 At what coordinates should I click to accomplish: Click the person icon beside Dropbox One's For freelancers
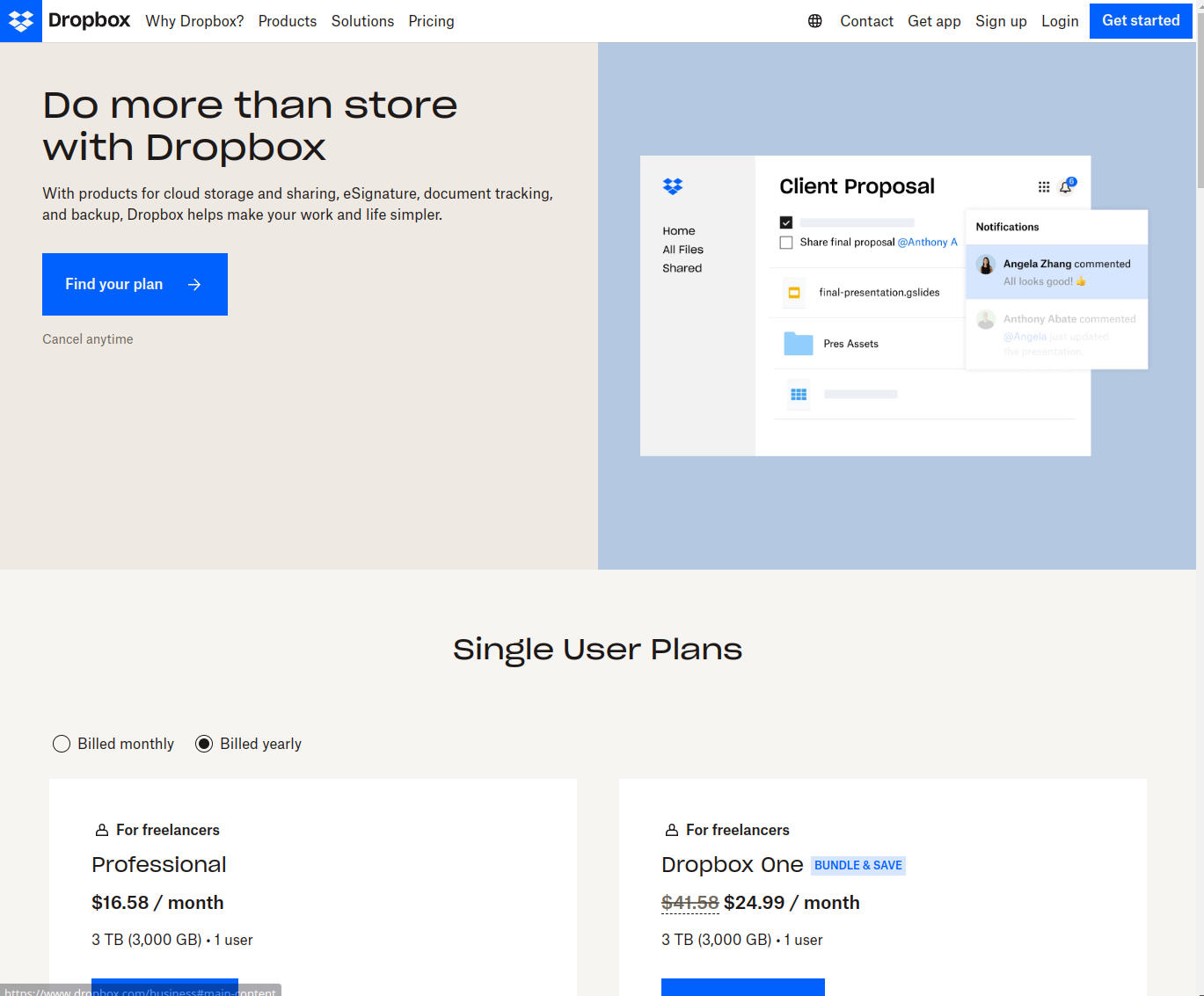point(672,830)
